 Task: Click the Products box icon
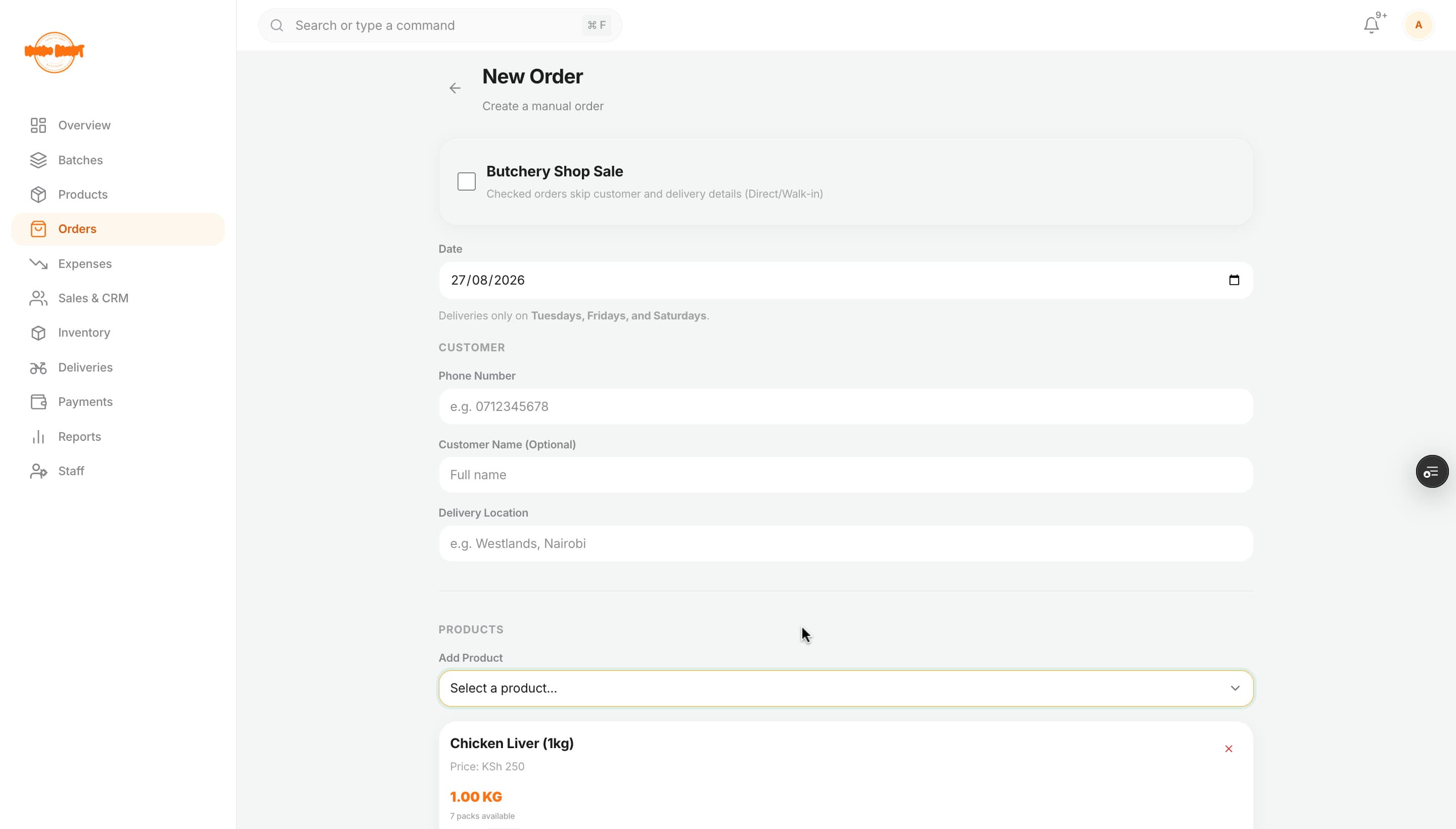click(x=38, y=195)
